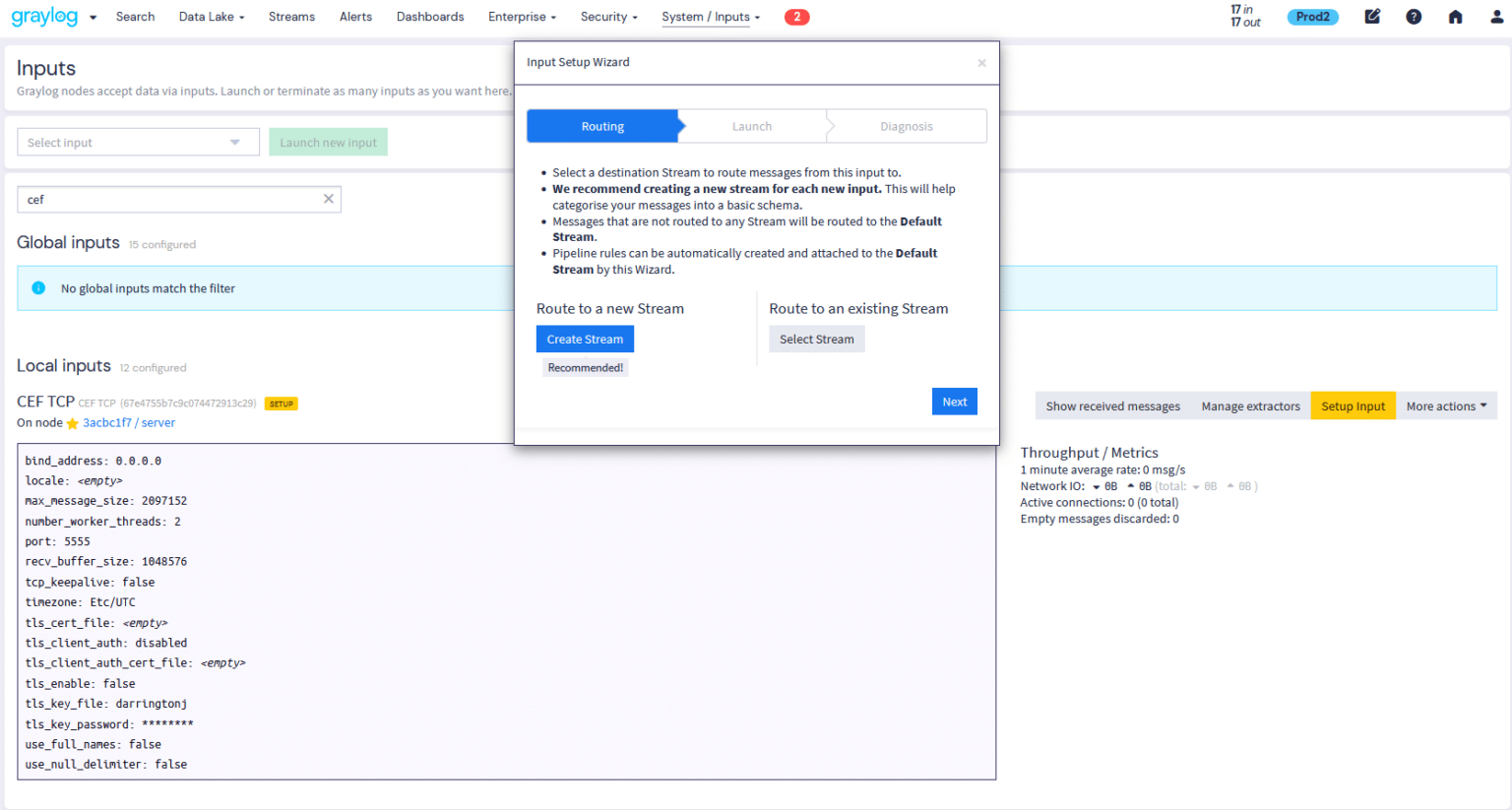
Task: Click the Create Stream button
Action: pos(585,338)
